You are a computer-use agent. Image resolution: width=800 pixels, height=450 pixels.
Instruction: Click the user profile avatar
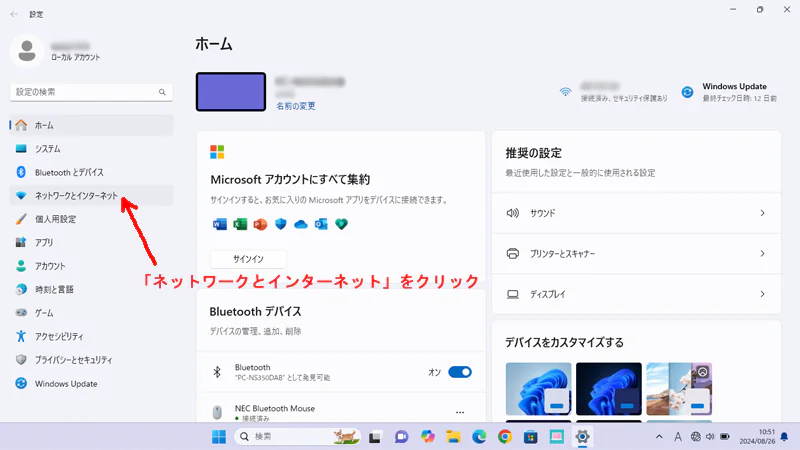point(27,51)
